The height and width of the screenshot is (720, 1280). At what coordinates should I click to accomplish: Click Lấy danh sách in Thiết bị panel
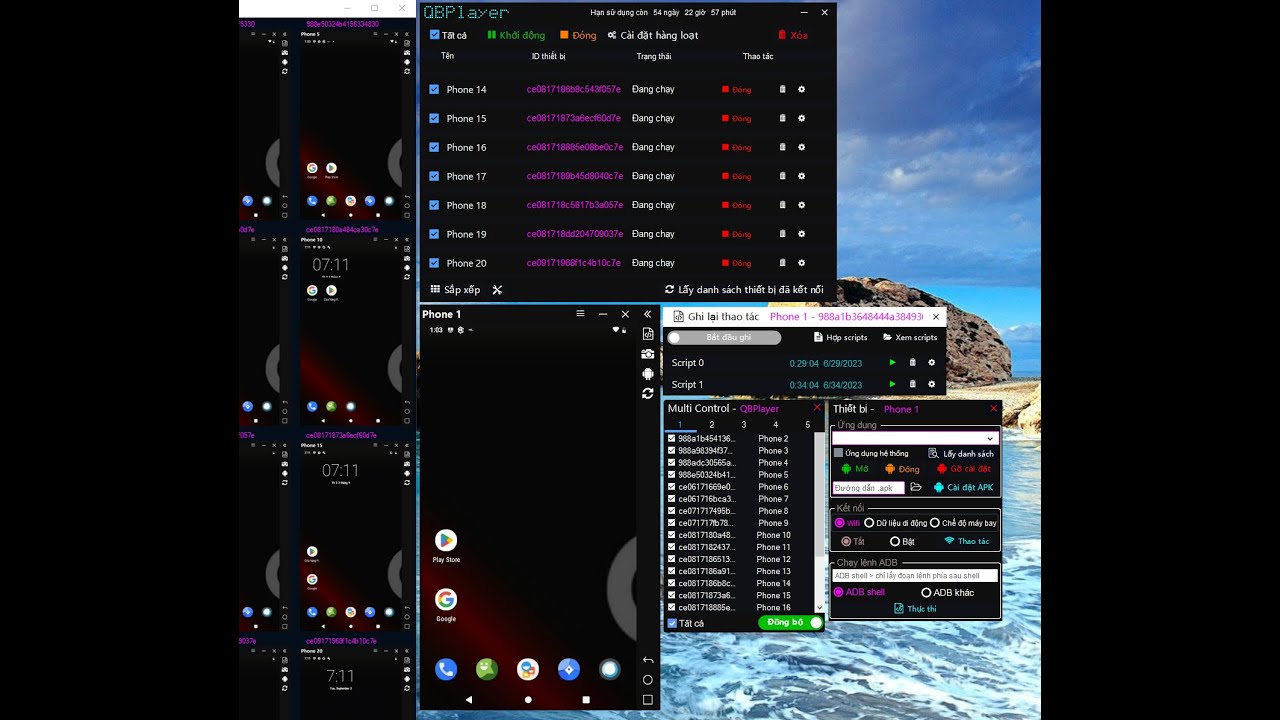click(x=961, y=454)
